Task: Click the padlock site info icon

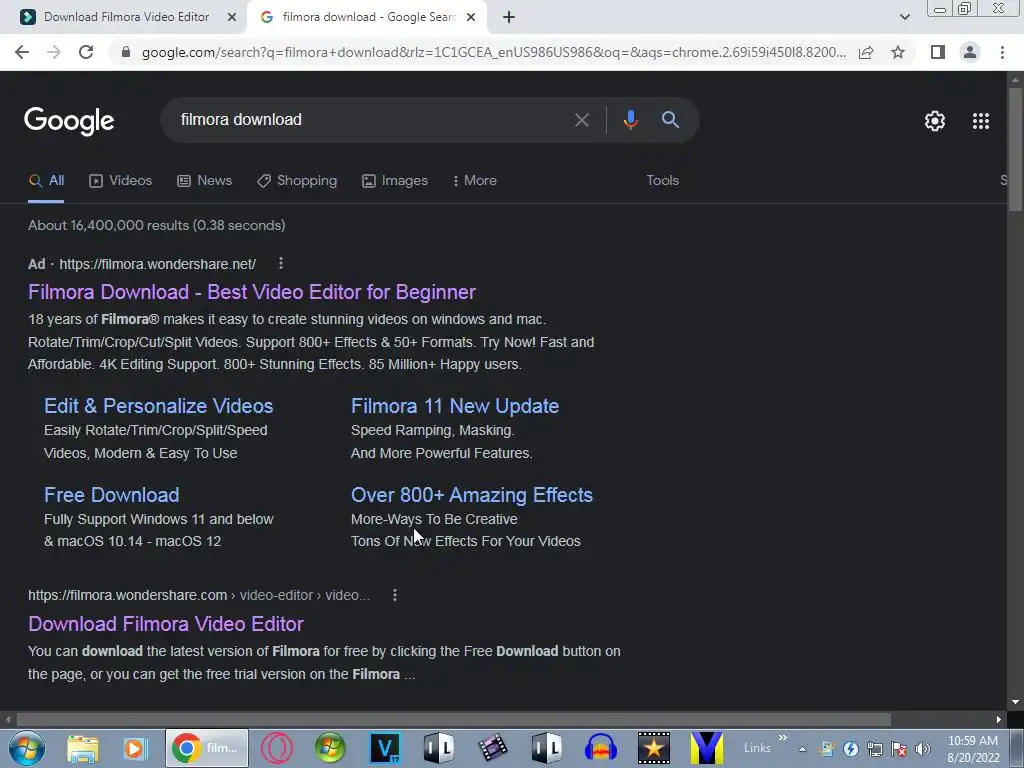Action: [x=125, y=52]
